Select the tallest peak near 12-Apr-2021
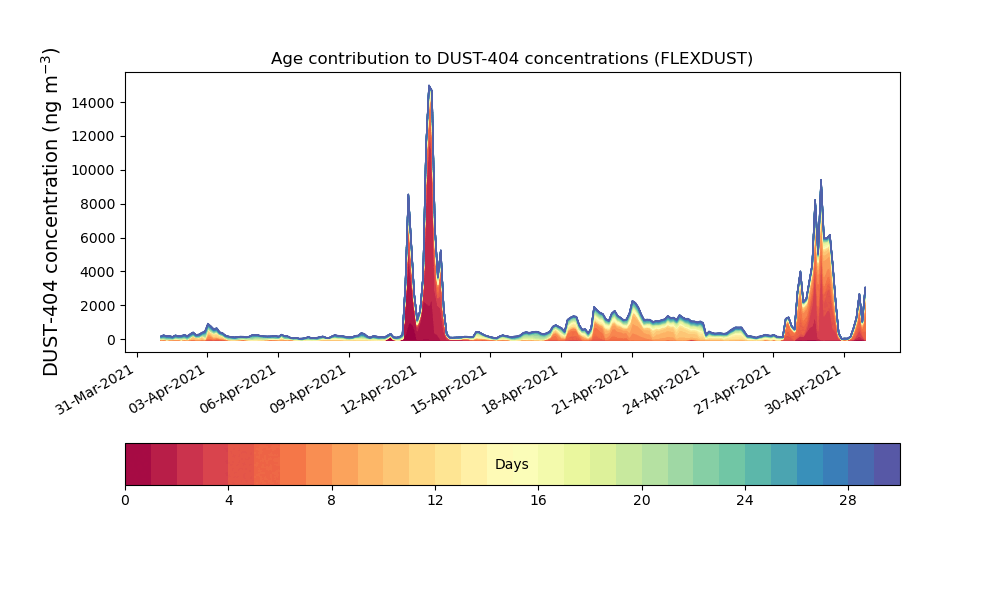 click(429, 88)
